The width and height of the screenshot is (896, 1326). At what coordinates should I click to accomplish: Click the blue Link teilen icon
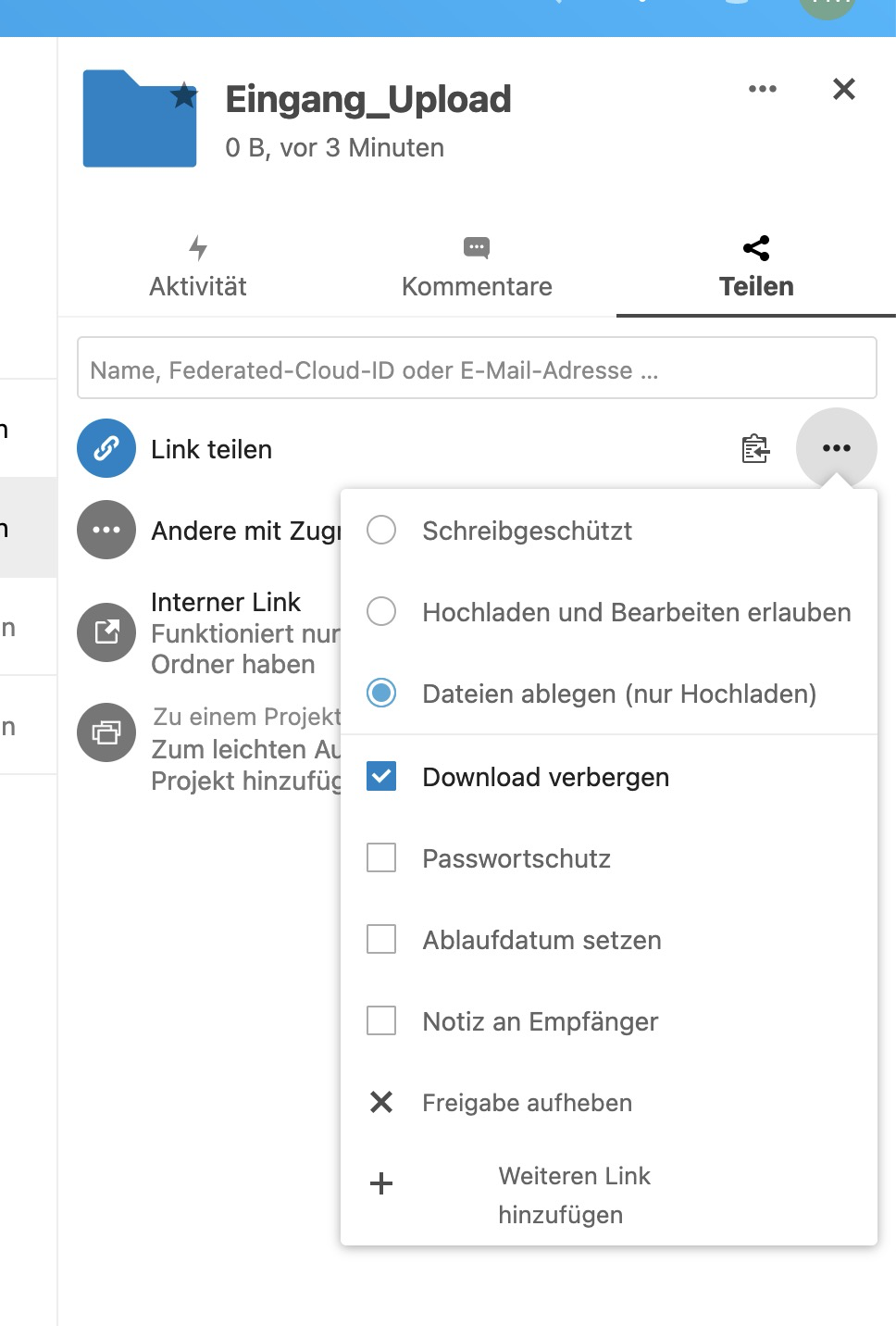[106, 449]
